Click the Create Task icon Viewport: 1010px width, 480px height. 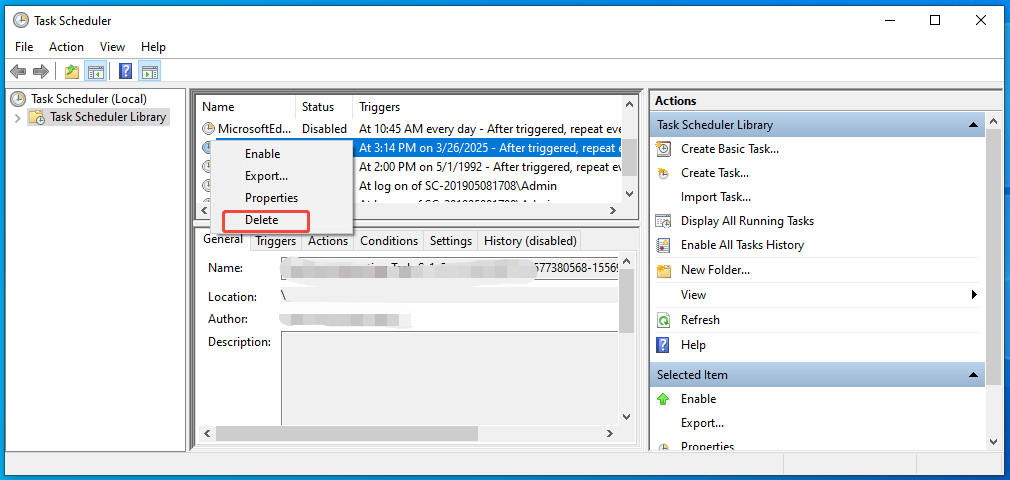[663, 173]
